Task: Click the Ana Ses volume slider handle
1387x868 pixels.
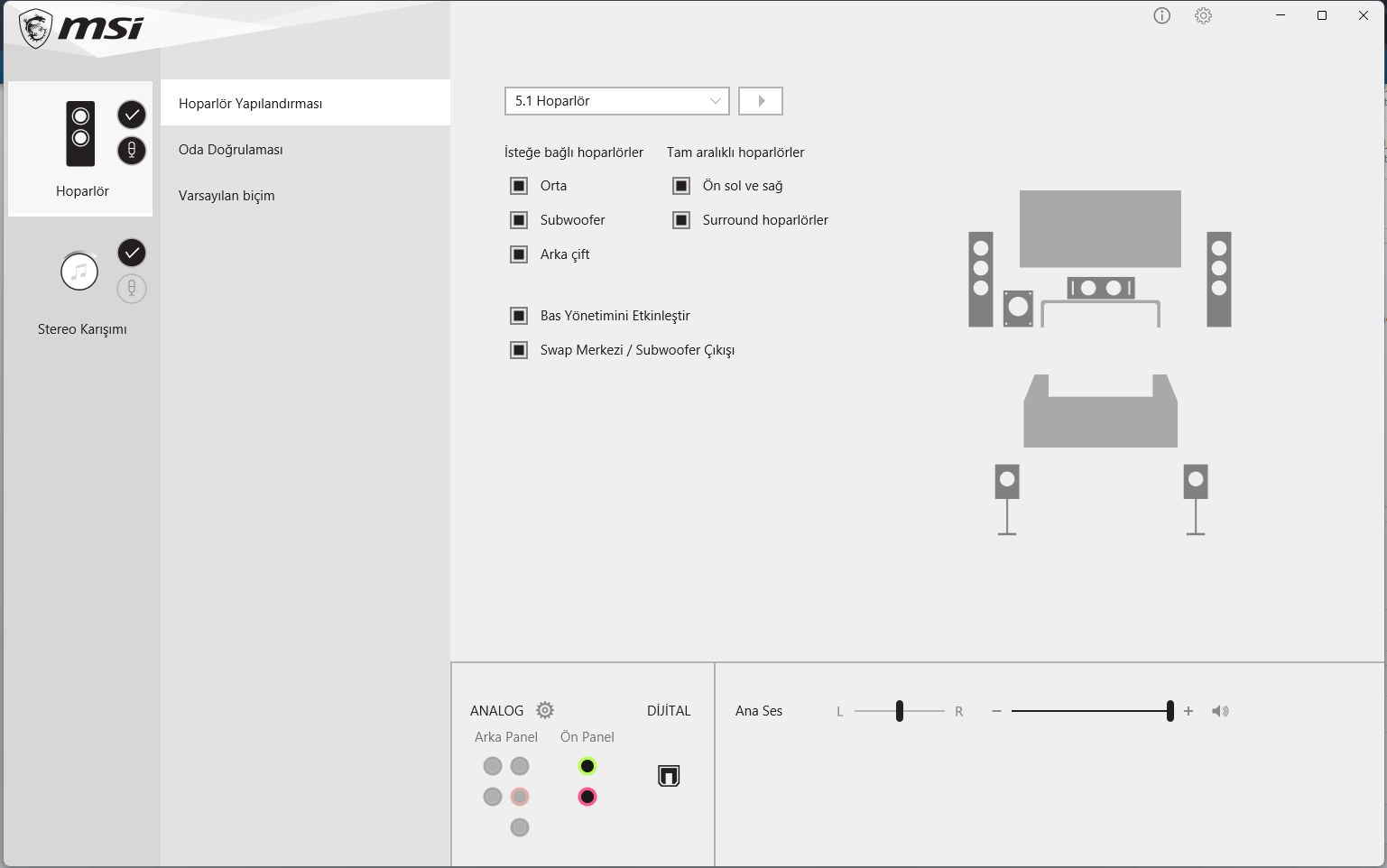Action: (1170, 711)
